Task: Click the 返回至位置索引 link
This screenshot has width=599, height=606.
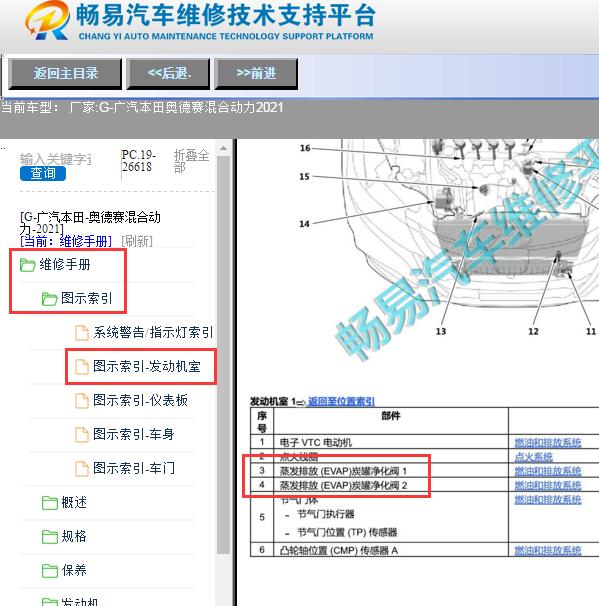Action: click(x=341, y=402)
